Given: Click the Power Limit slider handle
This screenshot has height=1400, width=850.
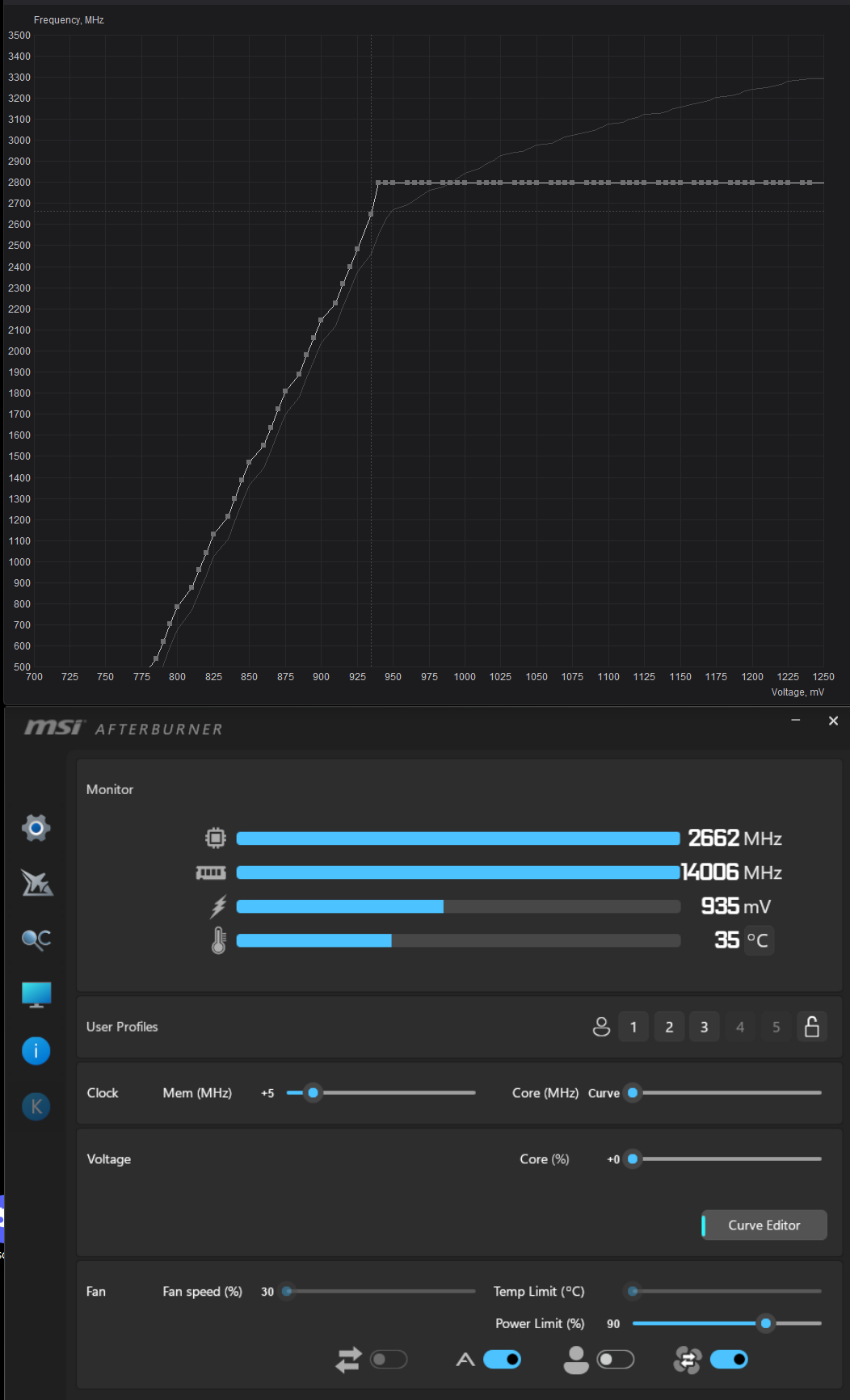Looking at the screenshot, I should pyautogui.click(x=766, y=1323).
